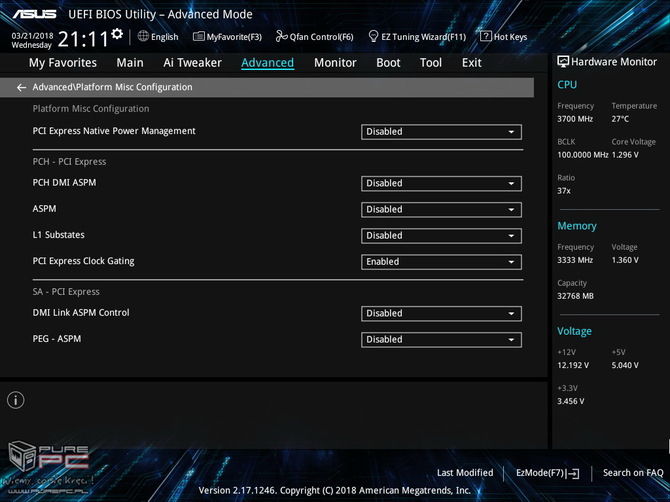This screenshot has width=670, height=502.
Task: Open the Monitor tab
Action: pos(335,63)
